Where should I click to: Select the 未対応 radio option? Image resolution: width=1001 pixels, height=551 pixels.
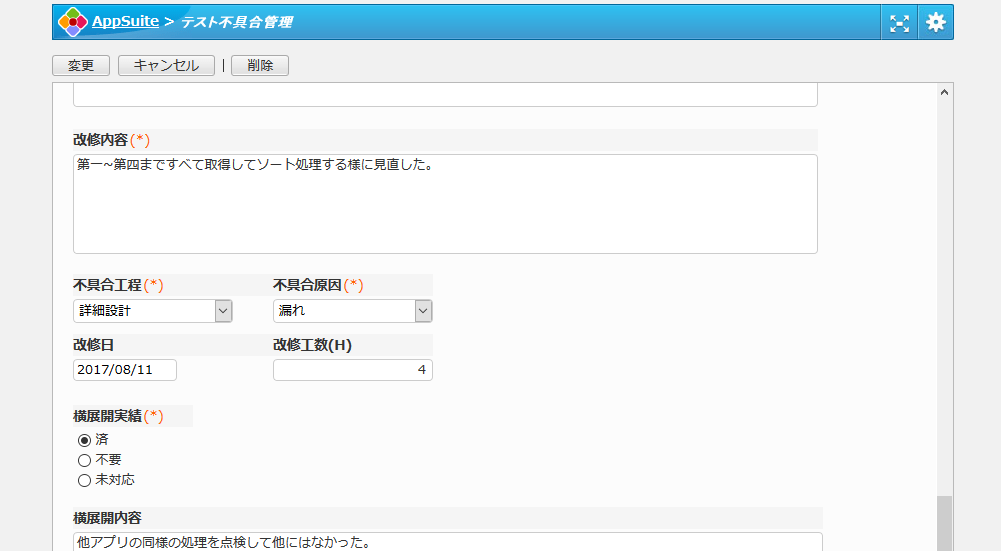84,480
